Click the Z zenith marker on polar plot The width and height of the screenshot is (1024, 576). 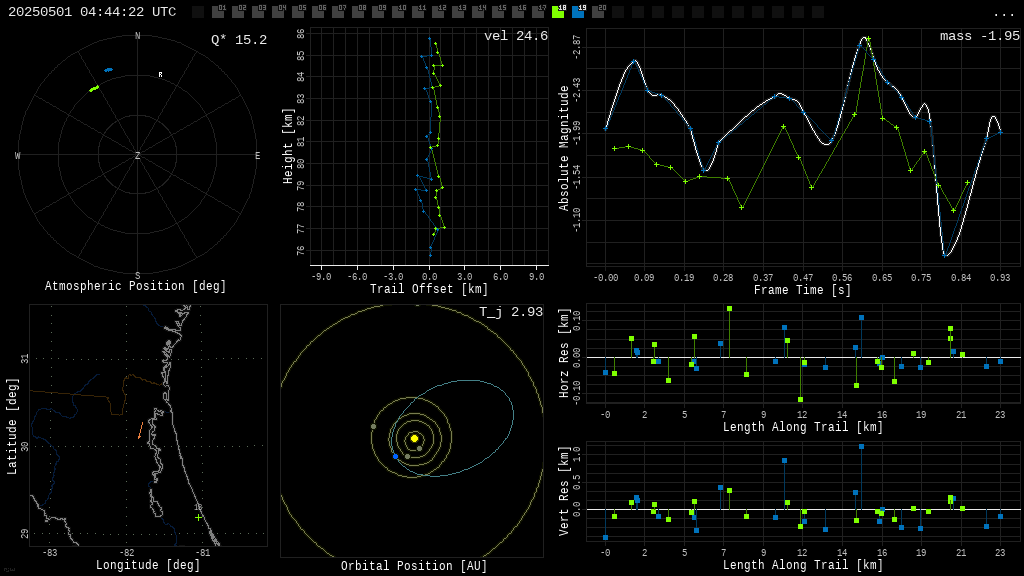pos(137,155)
